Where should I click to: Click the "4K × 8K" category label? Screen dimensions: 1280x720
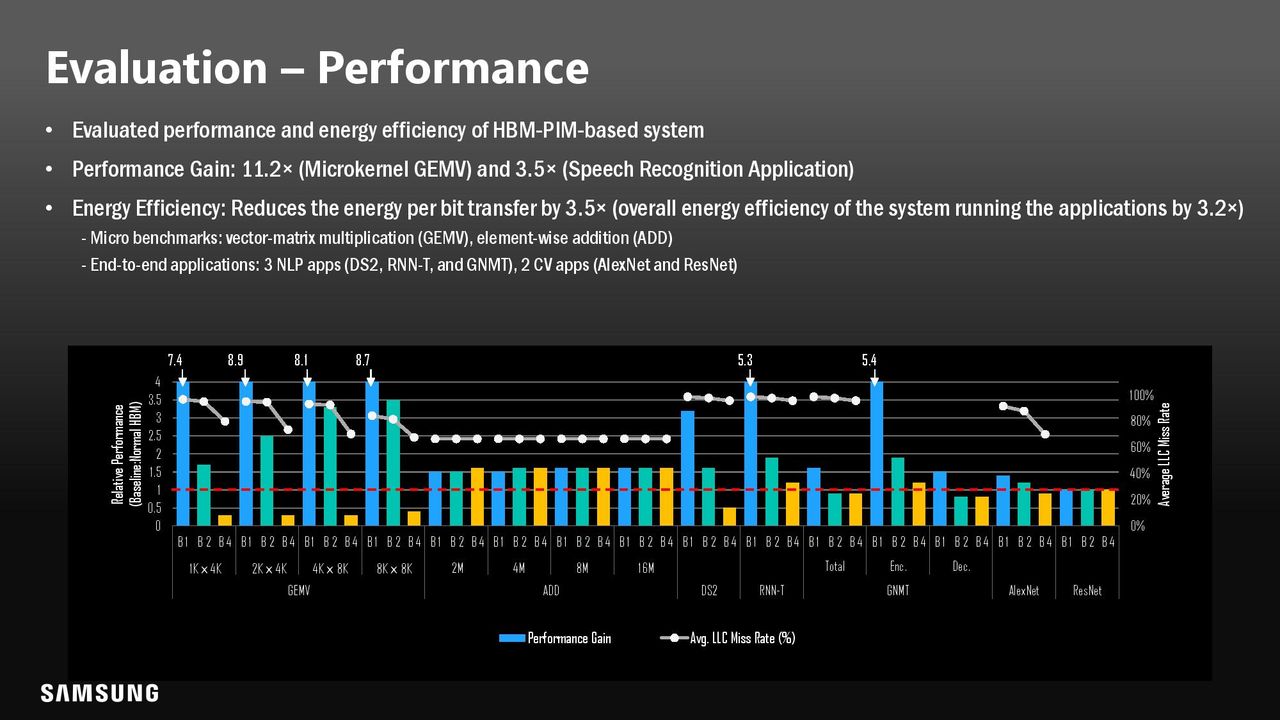tap(331, 567)
